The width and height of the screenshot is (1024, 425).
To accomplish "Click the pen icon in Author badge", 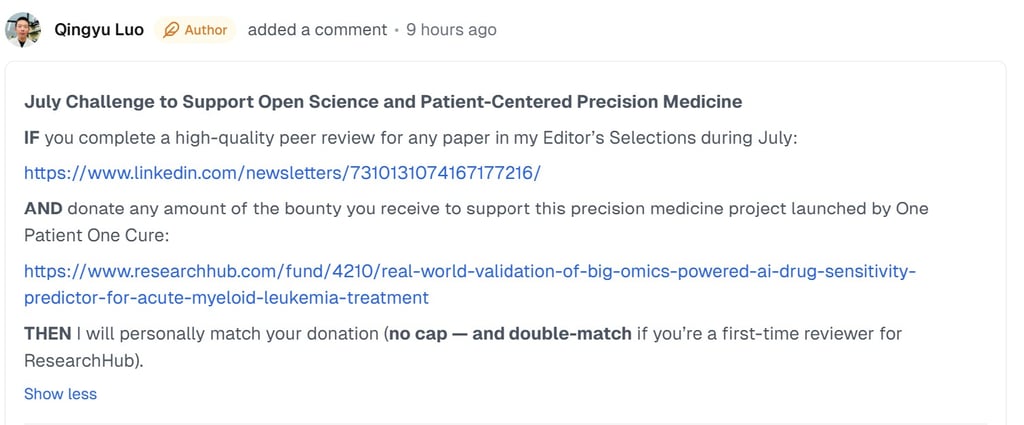I will [171, 30].
